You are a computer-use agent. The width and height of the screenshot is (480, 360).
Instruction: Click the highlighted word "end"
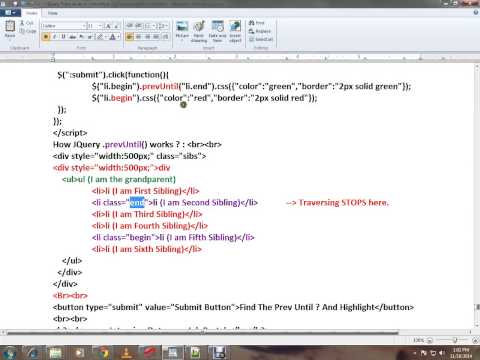point(137,202)
